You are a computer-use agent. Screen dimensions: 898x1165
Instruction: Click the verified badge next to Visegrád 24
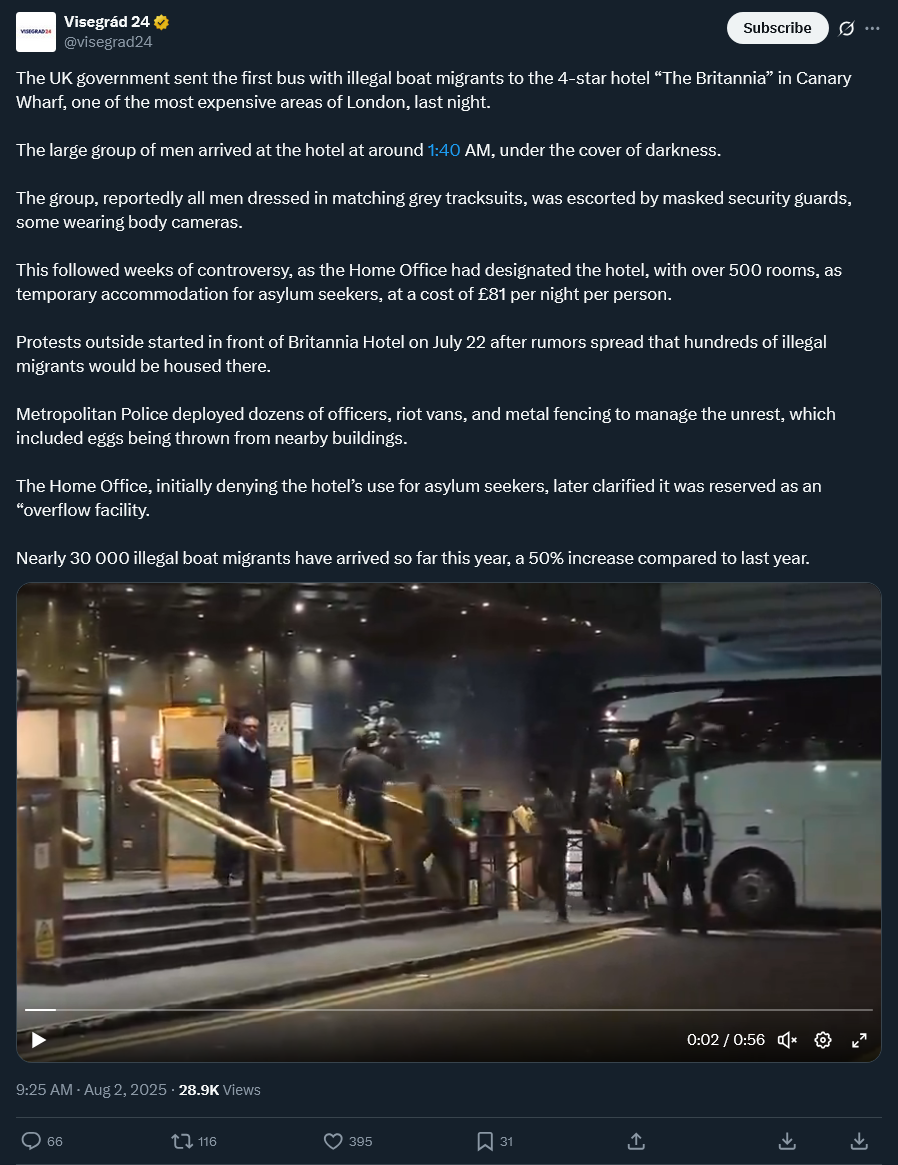[x=161, y=22]
